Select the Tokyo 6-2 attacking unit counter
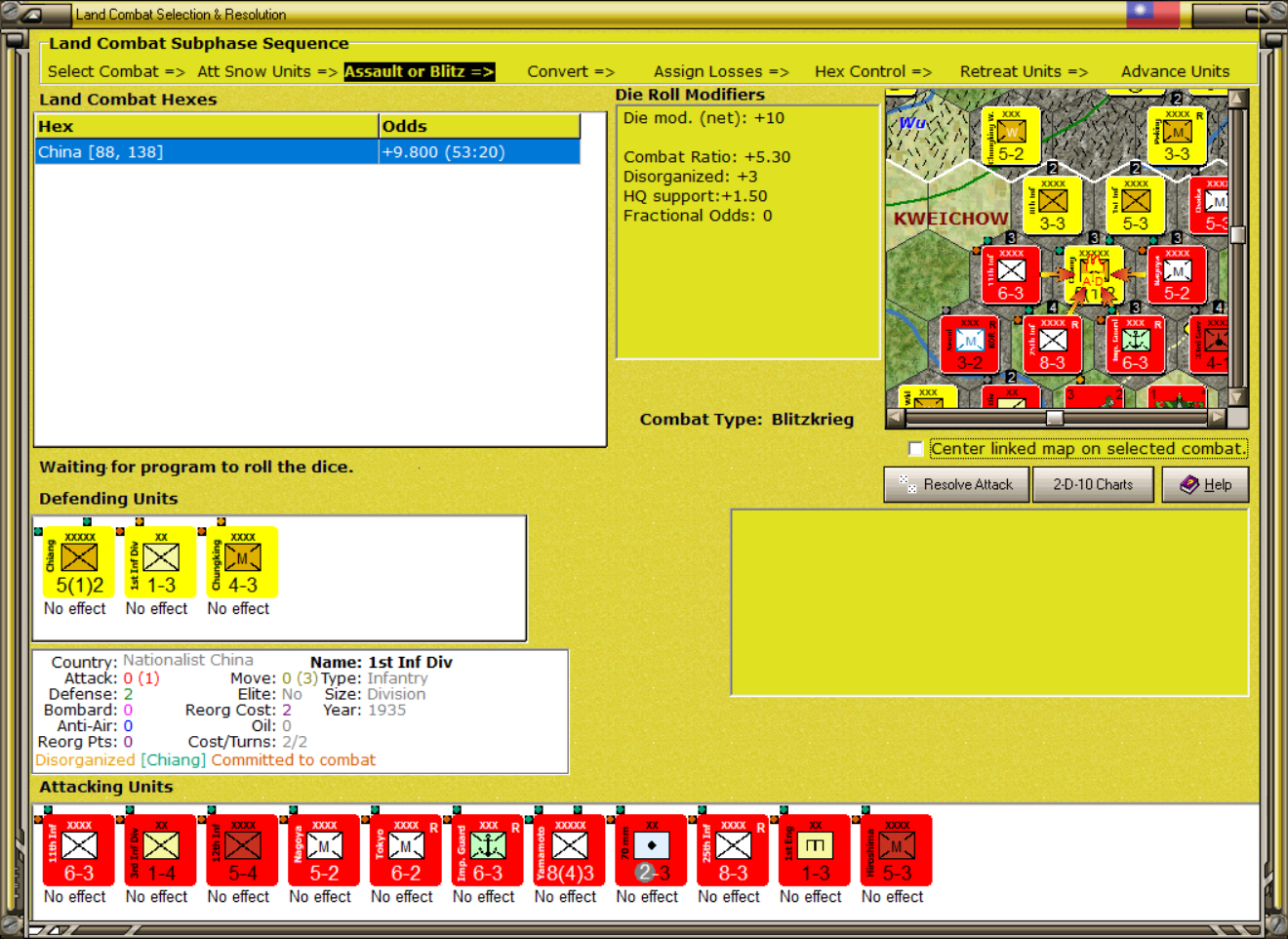 pyautogui.click(x=406, y=850)
